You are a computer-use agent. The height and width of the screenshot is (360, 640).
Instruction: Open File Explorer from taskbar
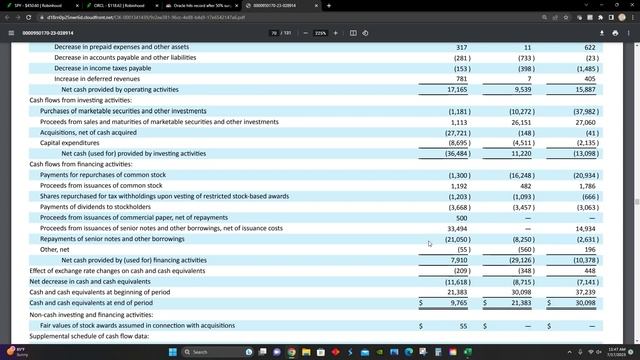point(306,352)
